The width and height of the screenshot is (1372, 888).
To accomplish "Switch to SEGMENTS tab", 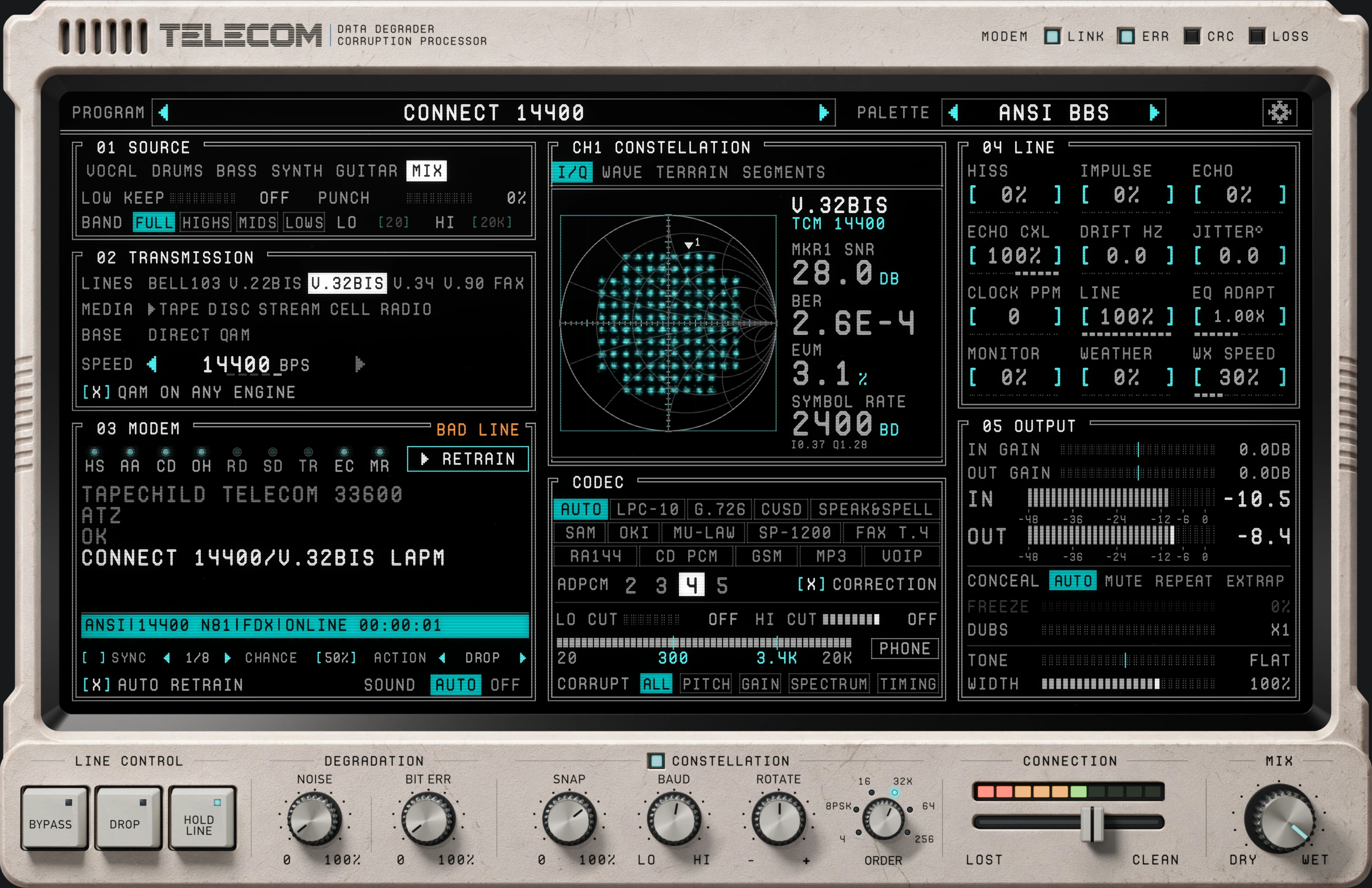I will click(783, 172).
